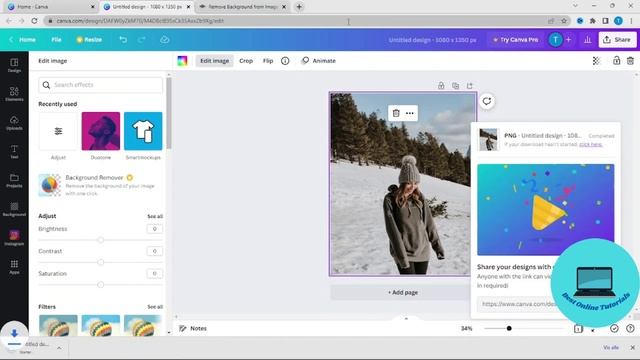This screenshot has width=640, height=360.
Task: Reload the browser page
Action: pos(34,21)
